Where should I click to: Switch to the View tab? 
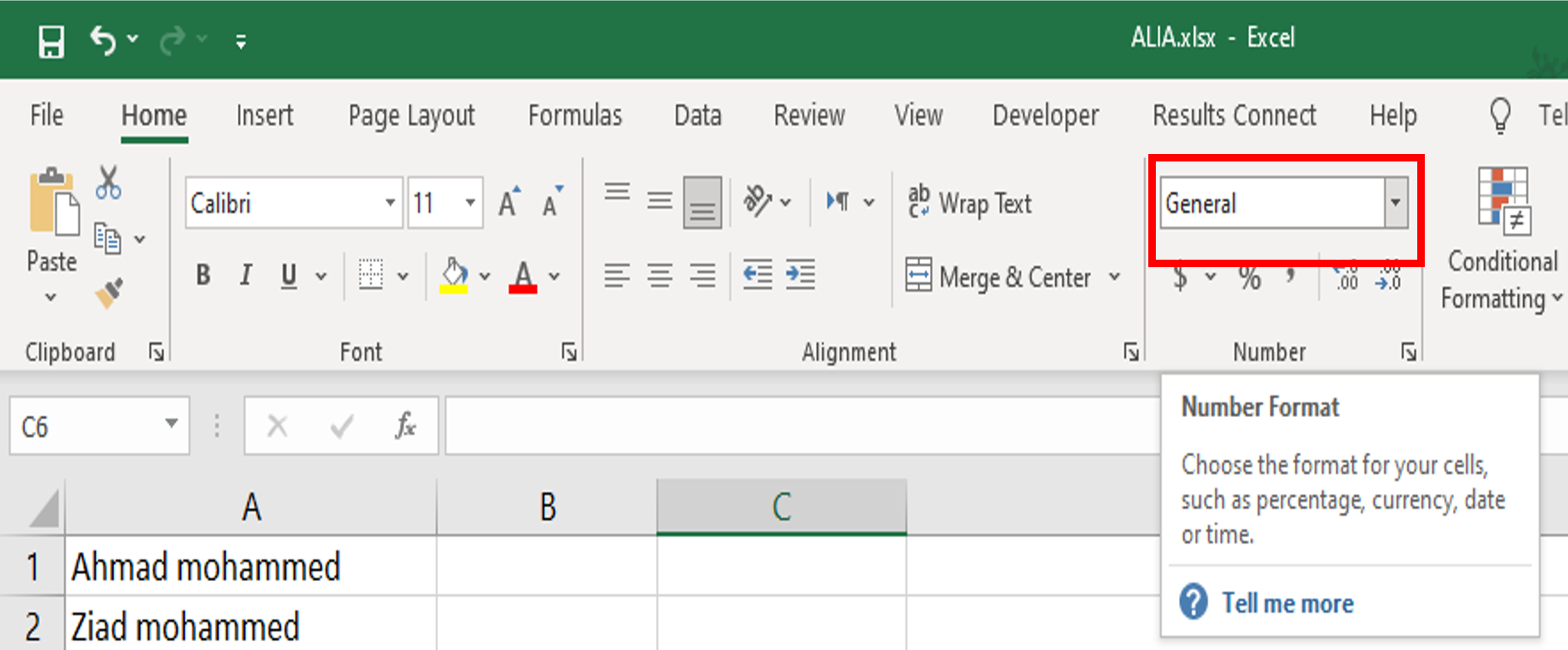coord(918,115)
